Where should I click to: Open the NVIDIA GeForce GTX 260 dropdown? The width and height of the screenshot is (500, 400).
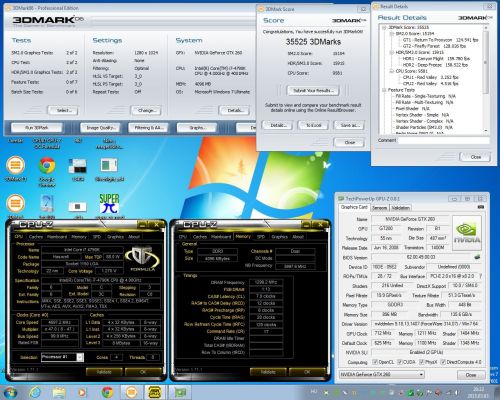pyautogui.click(x=382, y=375)
